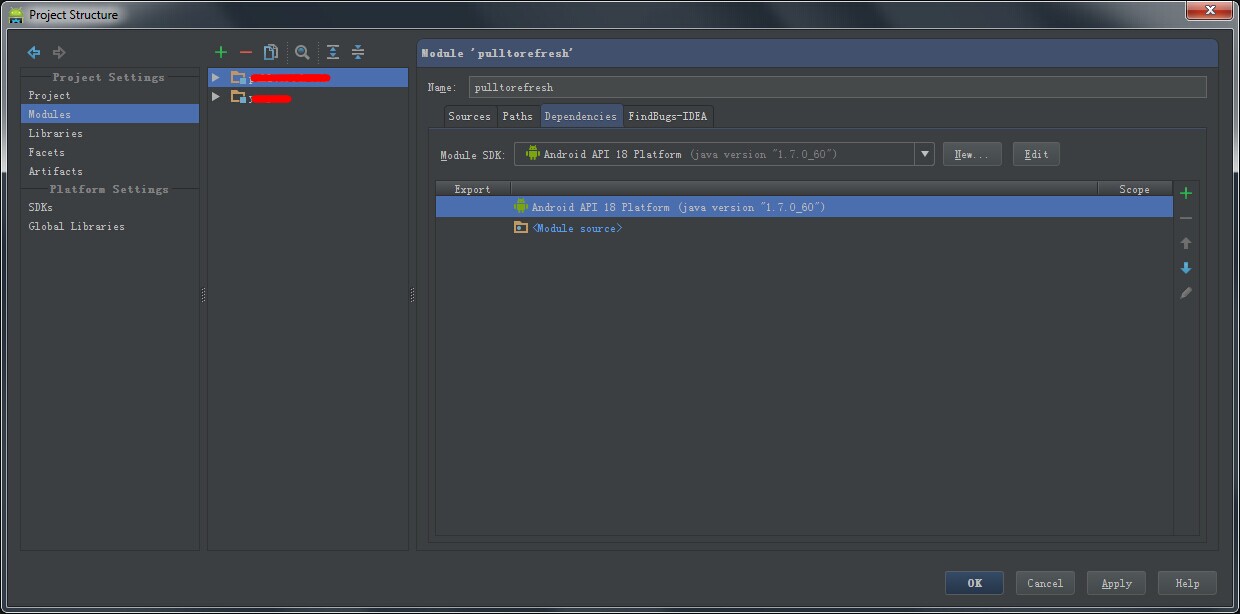
Task: Select the Module source row
Action: tap(804, 228)
